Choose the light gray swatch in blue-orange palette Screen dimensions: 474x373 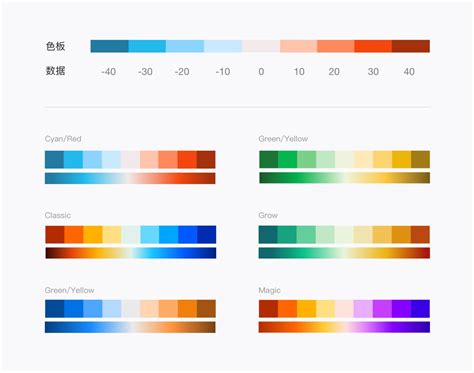(130, 309)
